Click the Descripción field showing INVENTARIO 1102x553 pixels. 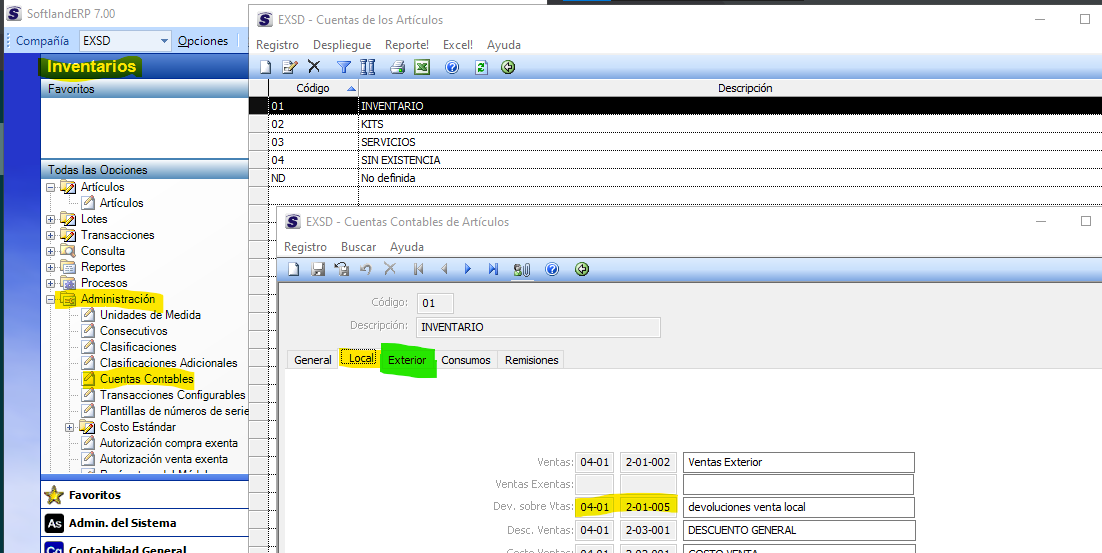[x=538, y=327]
